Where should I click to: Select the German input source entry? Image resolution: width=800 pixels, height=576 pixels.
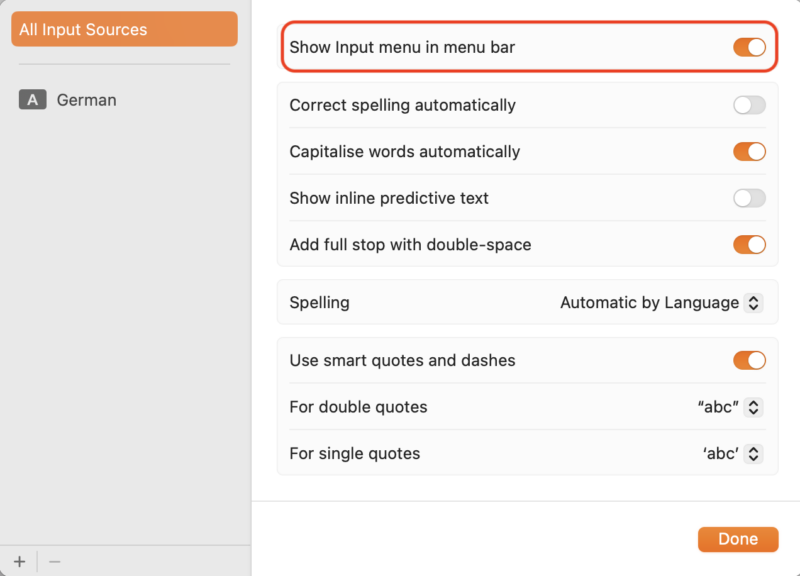click(87, 100)
